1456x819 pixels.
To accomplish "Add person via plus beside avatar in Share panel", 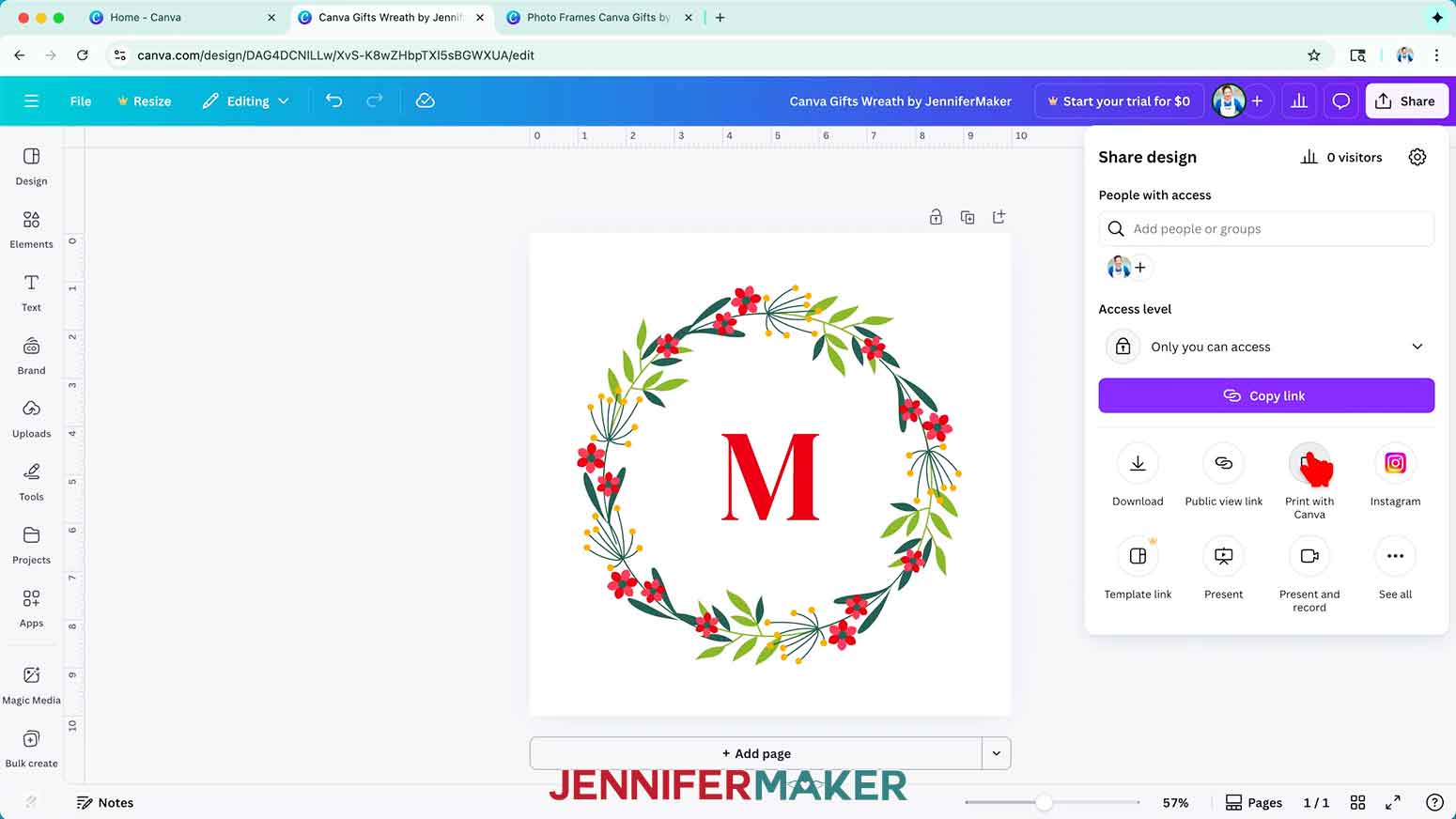I will (x=1140, y=268).
